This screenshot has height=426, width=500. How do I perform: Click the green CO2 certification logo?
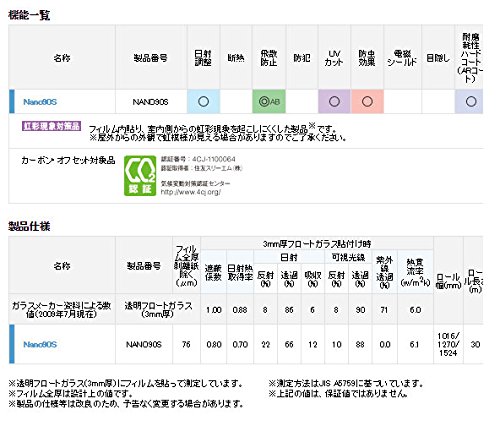pyautogui.click(x=140, y=176)
